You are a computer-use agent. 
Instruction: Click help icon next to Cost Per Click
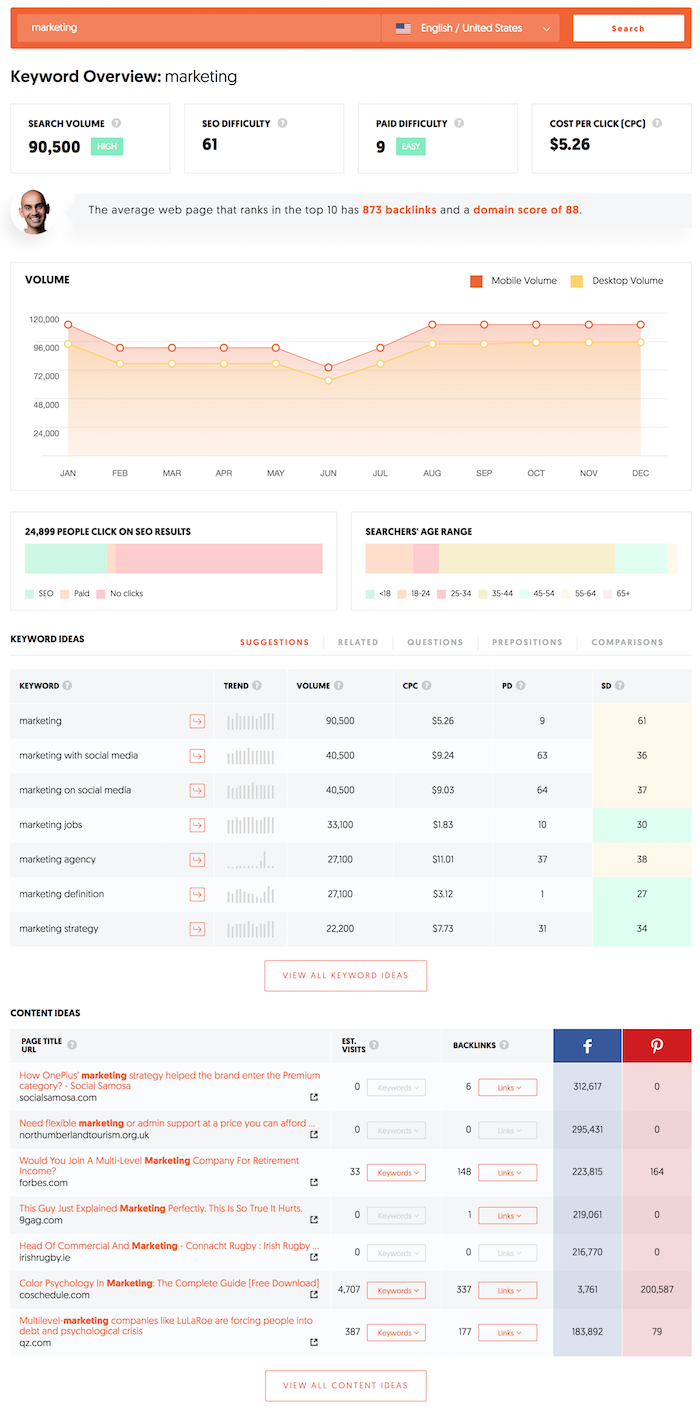657,124
